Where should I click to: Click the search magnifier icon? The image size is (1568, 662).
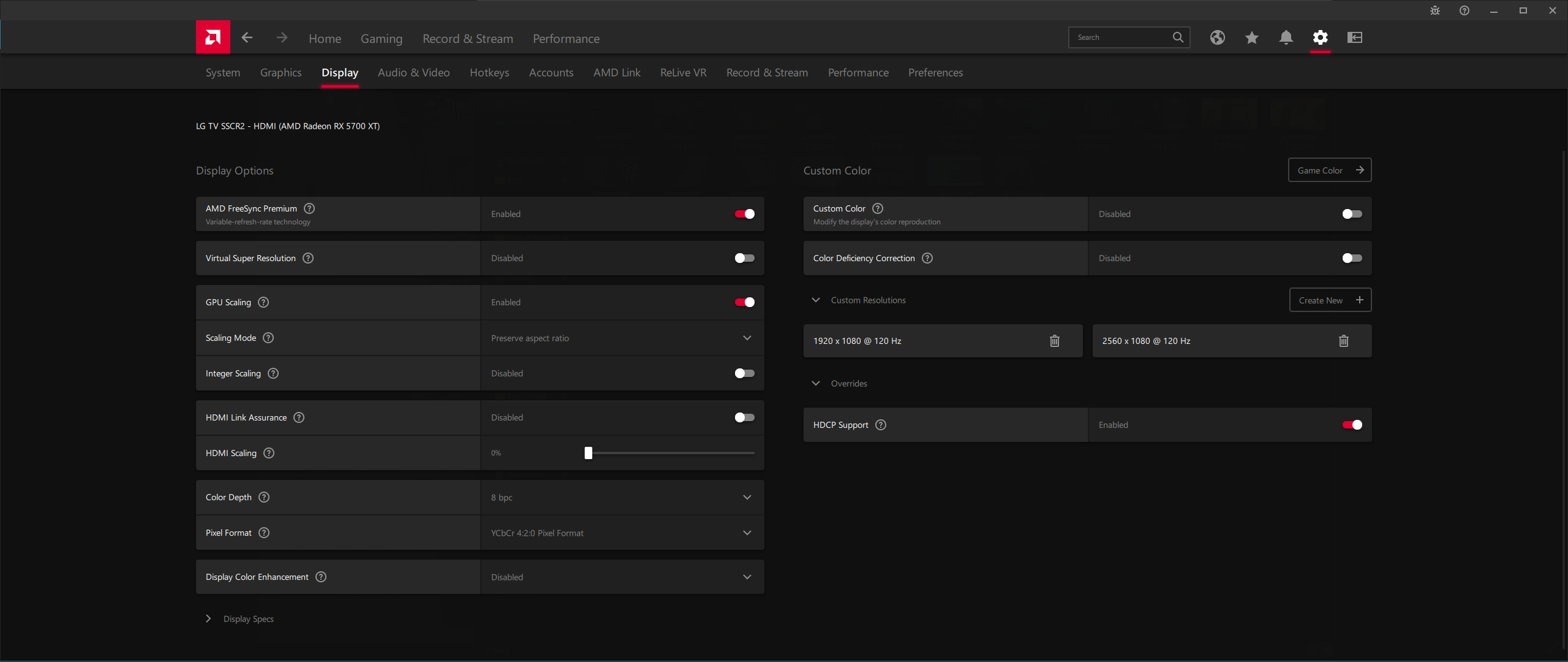pyautogui.click(x=1178, y=37)
